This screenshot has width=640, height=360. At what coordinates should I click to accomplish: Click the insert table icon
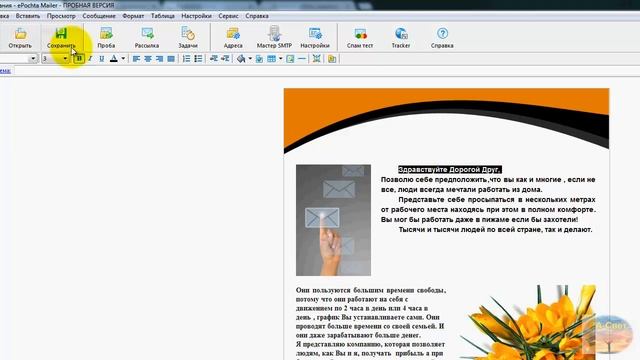tap(271, 59)
